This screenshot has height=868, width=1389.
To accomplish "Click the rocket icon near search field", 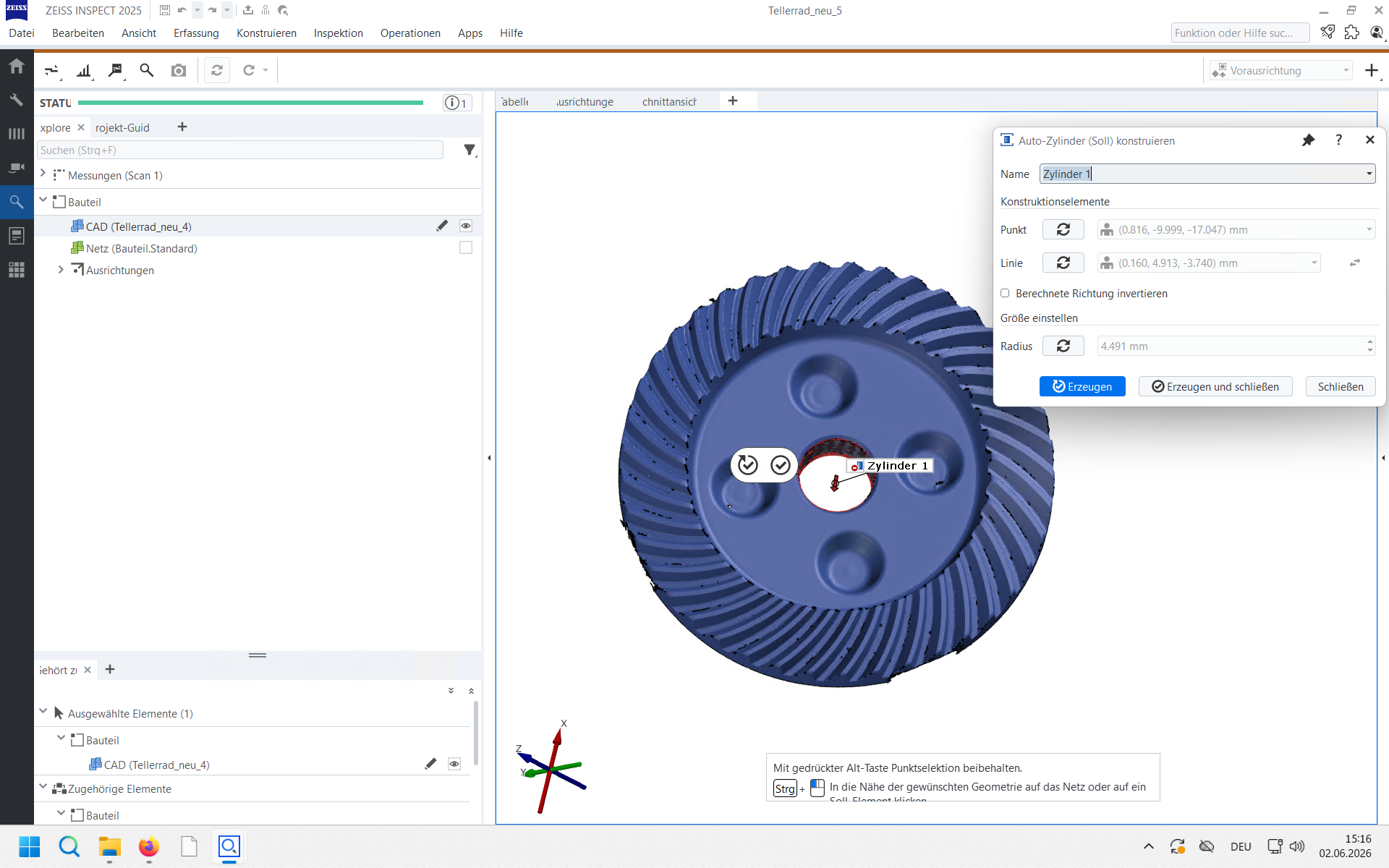I will pos(1328,33).
